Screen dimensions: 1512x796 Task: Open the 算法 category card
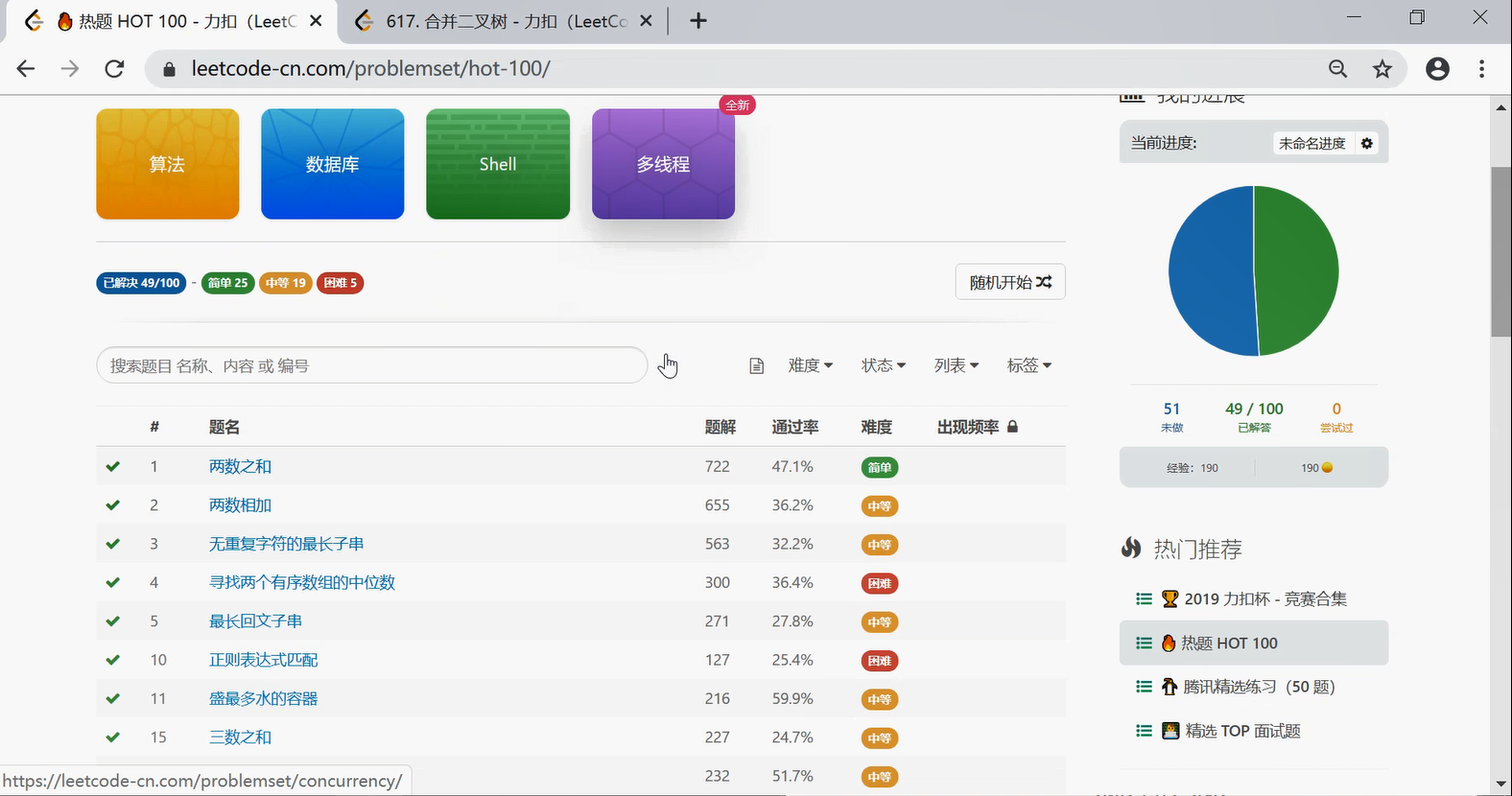pyautogui.click(x=168, y=164)
